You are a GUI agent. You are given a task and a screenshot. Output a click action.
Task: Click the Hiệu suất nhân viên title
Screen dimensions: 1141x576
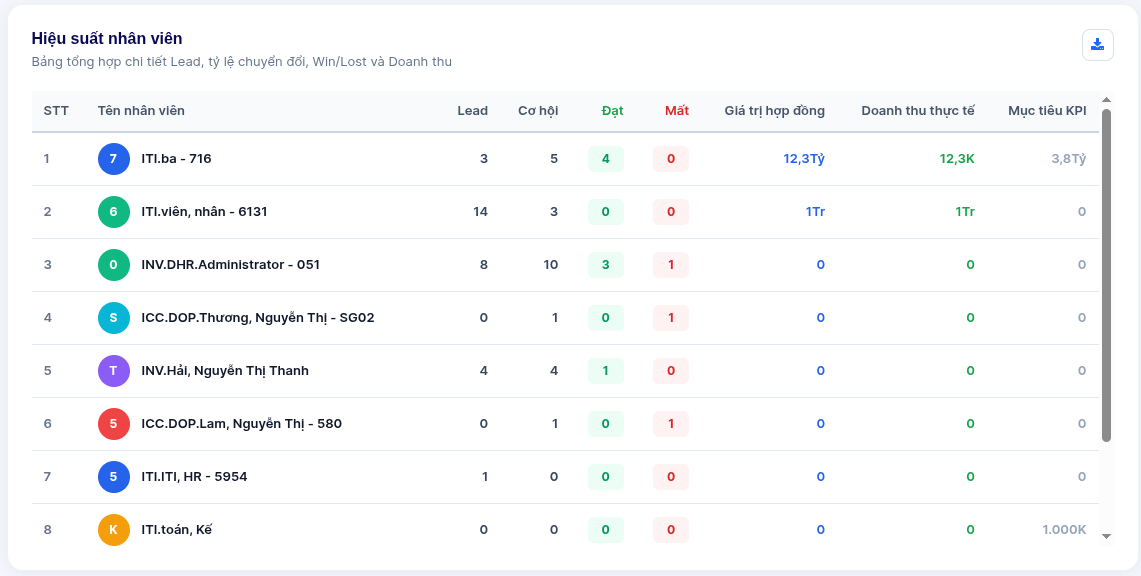[107, 39]
